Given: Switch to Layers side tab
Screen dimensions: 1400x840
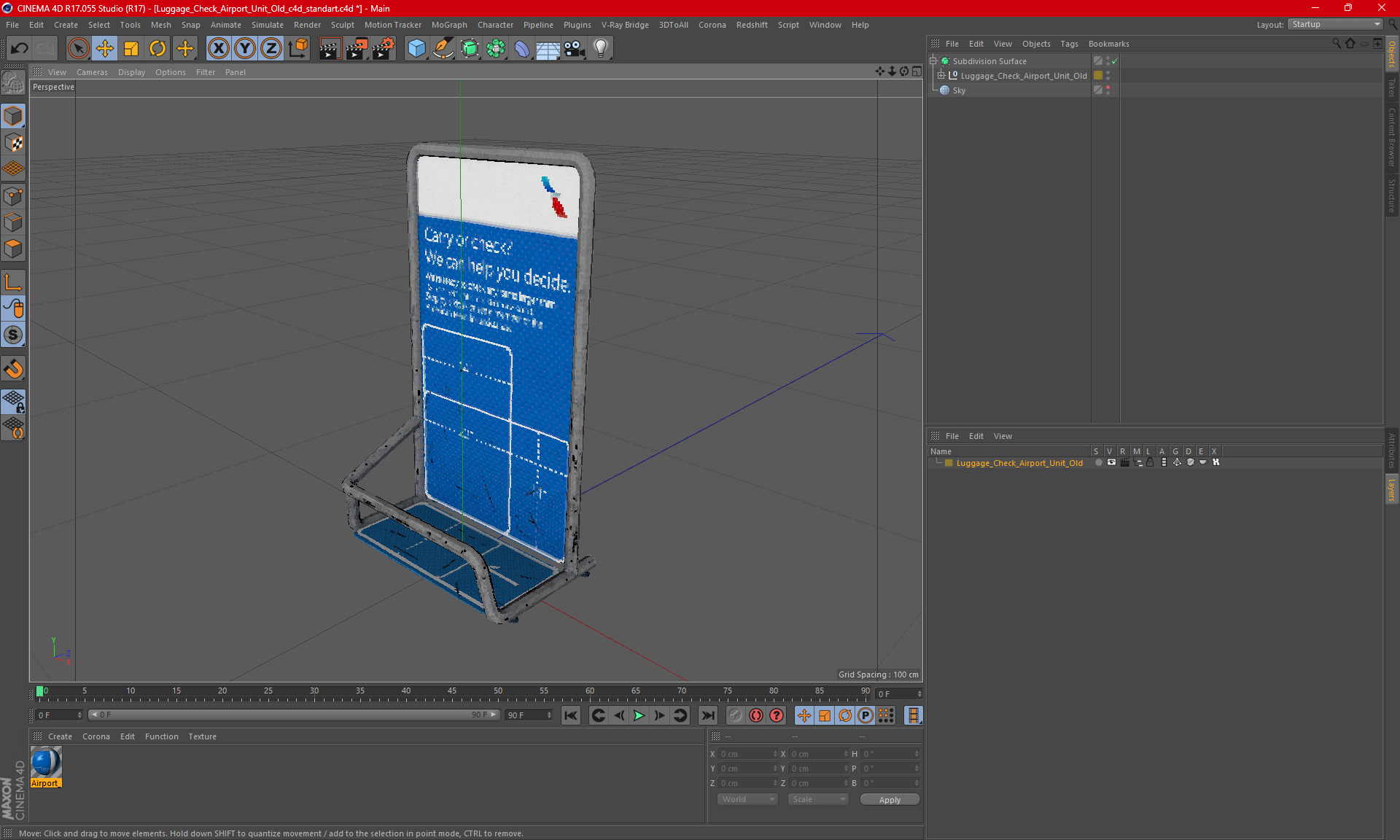Looking at the screenshot, I should point(1391,490).
